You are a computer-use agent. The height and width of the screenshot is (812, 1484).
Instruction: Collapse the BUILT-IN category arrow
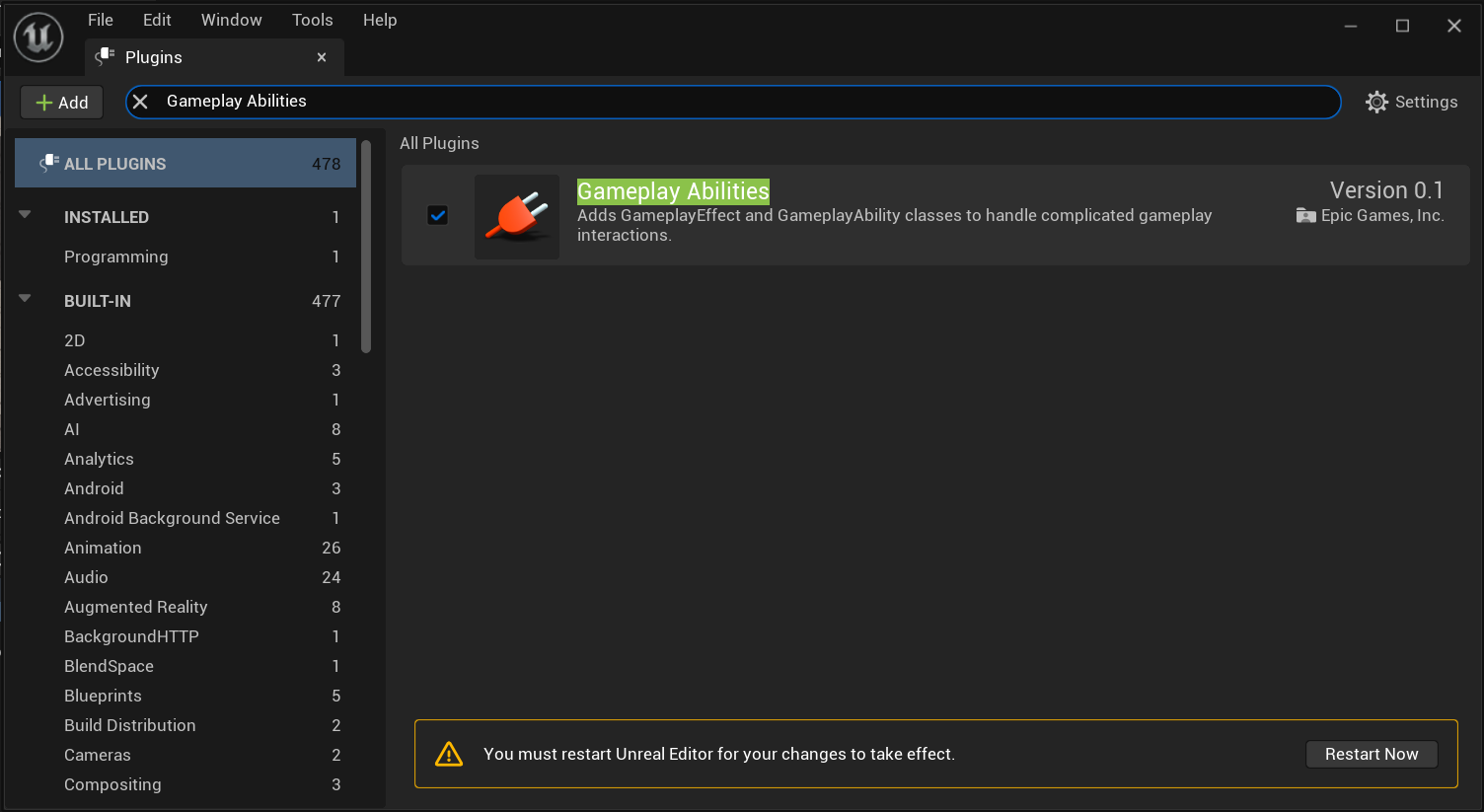tap(25, 298)
